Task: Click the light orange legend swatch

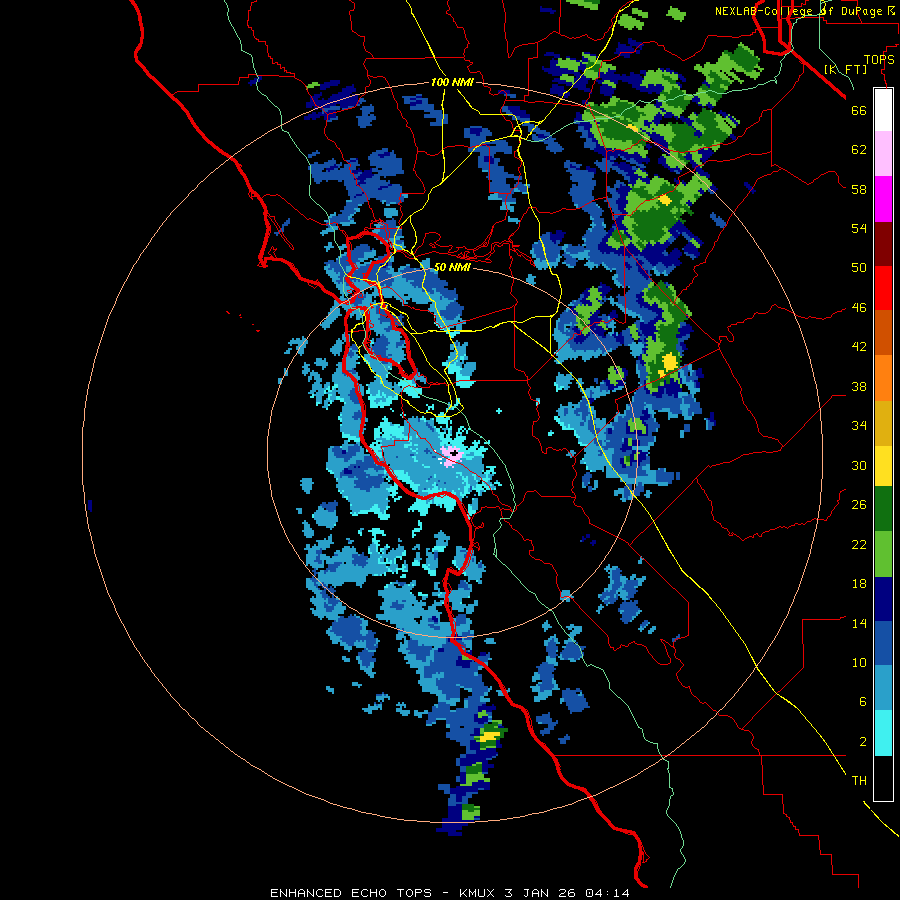Action: click(883, 378)
